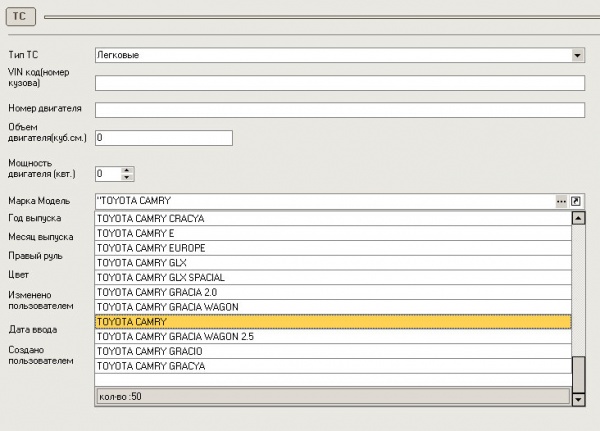Select TOYOTA CAMRY GRACIO from the list
This screenshot has width=600, height=431.
coord(332,352)
